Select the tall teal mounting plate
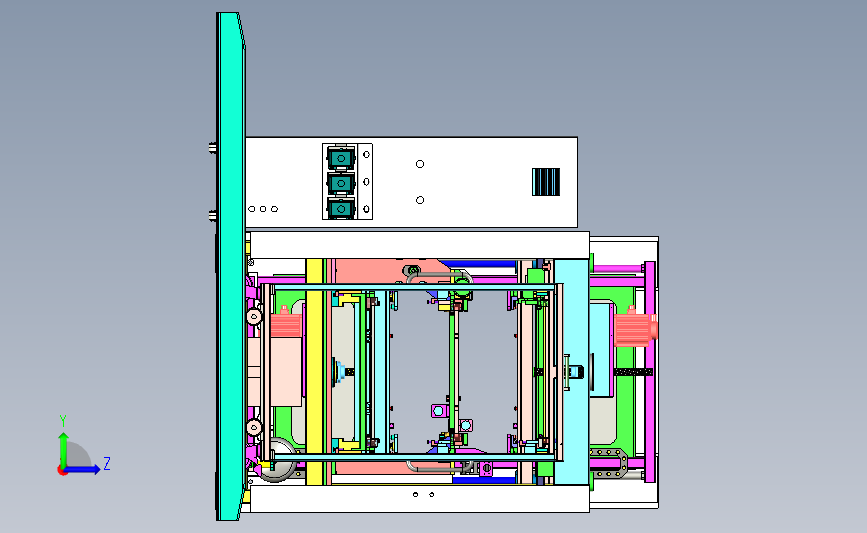867x533 pixels. click(231, 266)
